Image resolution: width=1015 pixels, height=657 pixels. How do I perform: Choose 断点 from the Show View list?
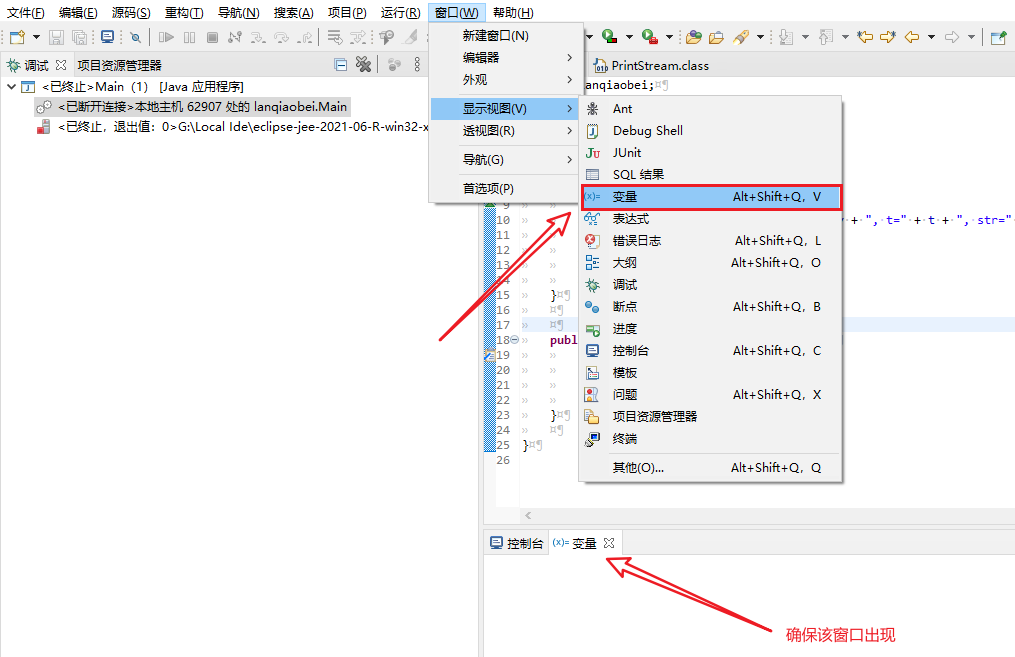coord(624,307)
